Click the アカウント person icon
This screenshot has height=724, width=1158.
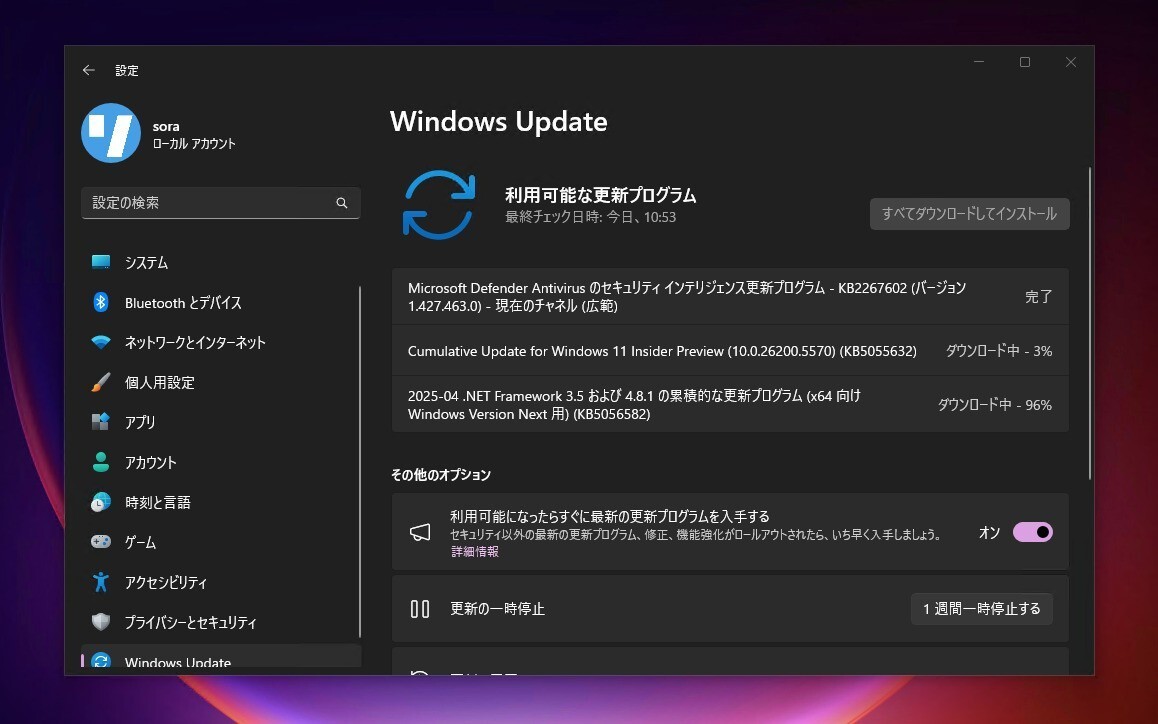click(100, 462)
